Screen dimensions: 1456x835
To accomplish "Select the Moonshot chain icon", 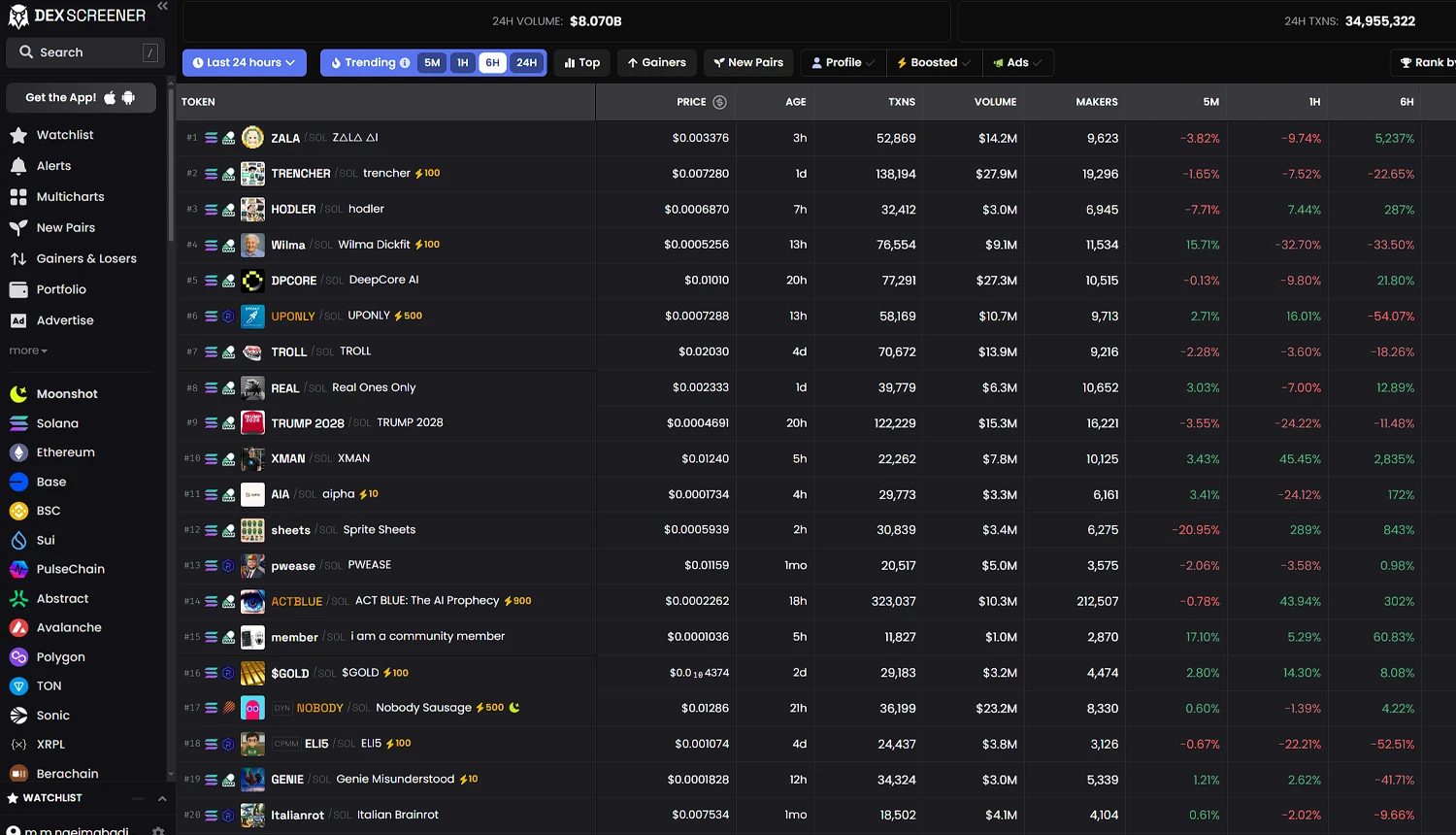I will tap(18, 394).
